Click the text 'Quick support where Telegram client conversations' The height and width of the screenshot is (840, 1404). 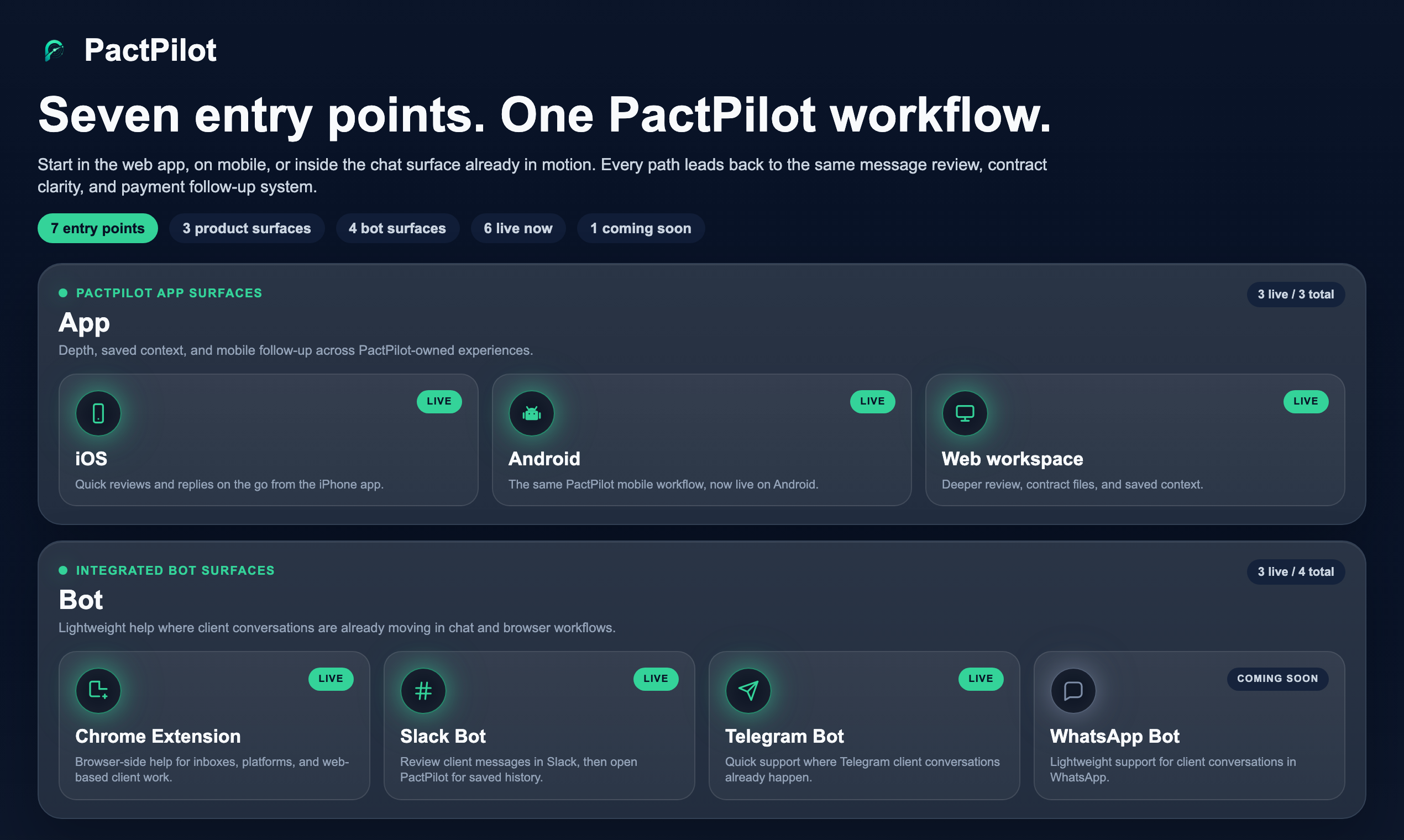(x=862, y=762)
